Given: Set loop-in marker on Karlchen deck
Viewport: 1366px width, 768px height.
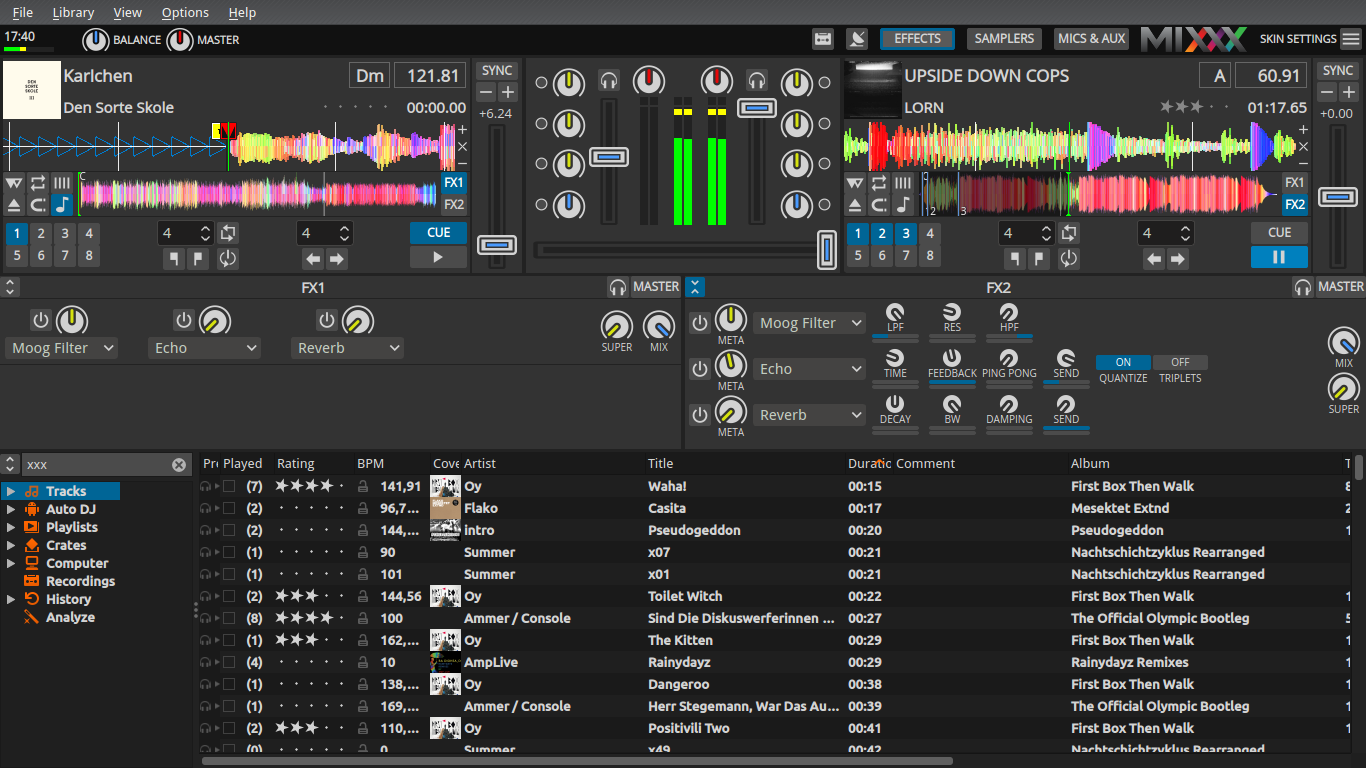Looking at the screenshot, I should (174, 259).
